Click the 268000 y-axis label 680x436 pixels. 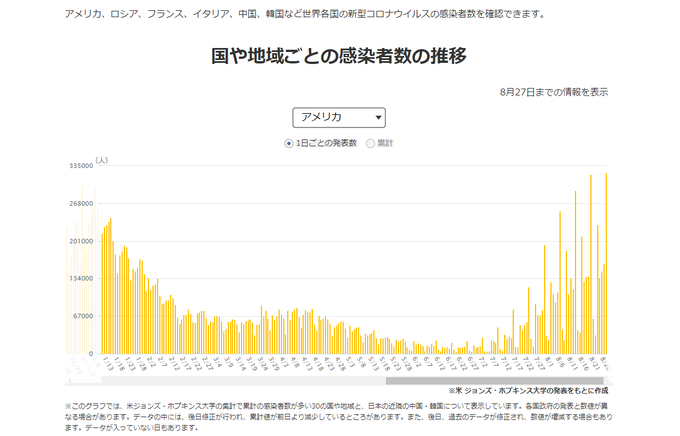(81, 203)
